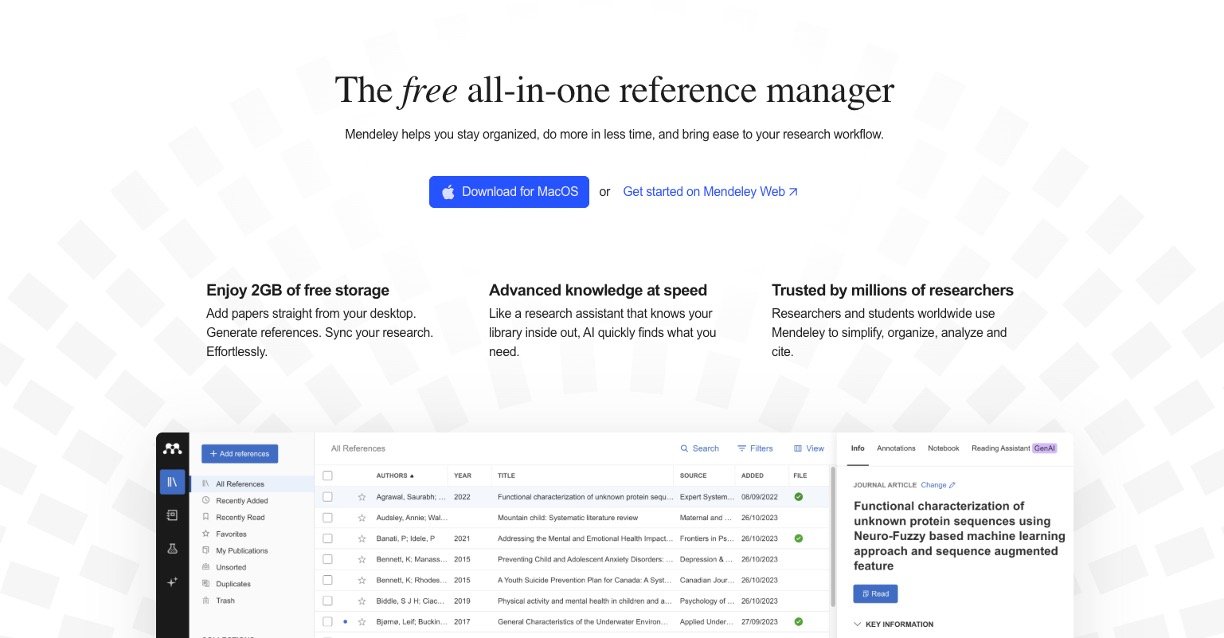
Task: Sort by the Year column header
Action: (x=463, y=476)
